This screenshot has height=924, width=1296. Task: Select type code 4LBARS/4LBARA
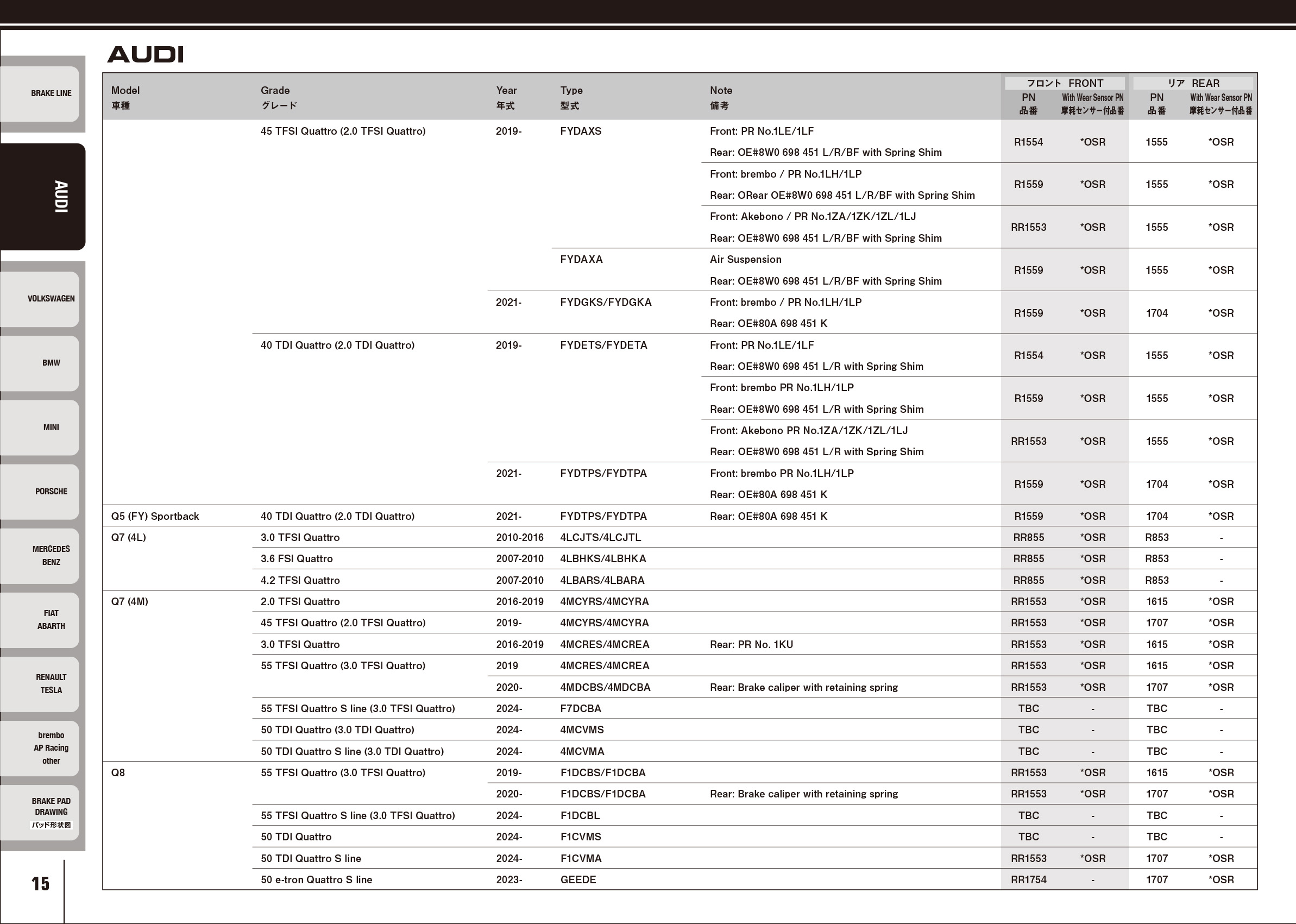coord(602,580)
